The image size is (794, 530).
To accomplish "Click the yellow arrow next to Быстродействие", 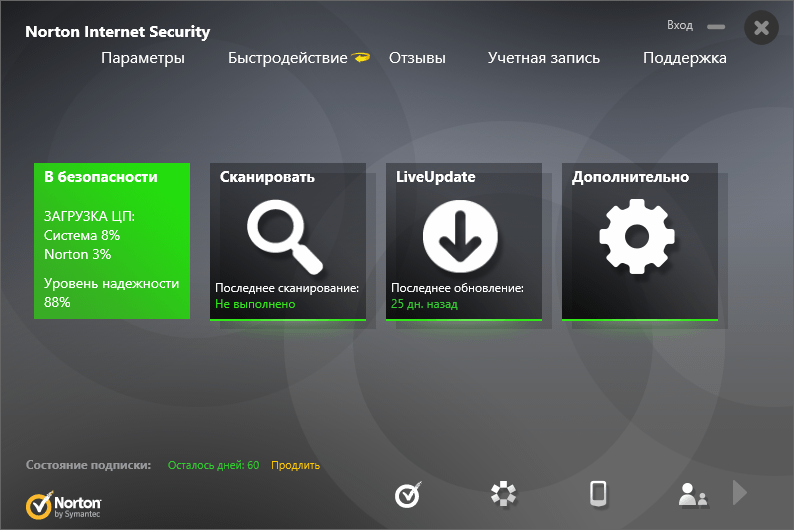I will click(361, 58).
